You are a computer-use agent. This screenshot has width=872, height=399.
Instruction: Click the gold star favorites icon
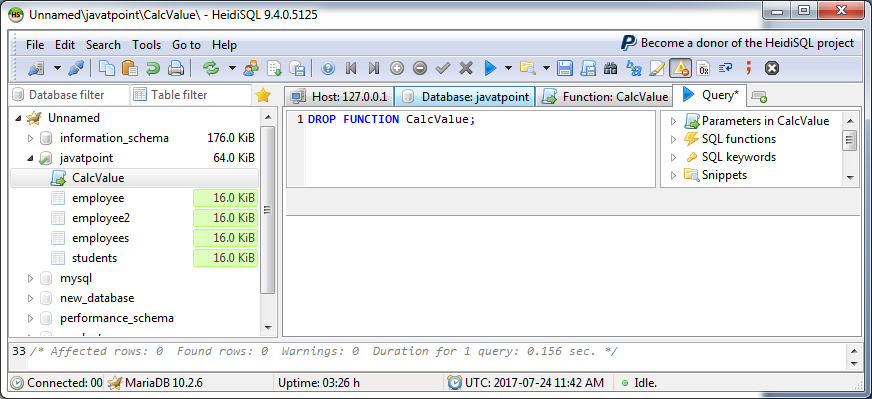click(x=262, y=95)
